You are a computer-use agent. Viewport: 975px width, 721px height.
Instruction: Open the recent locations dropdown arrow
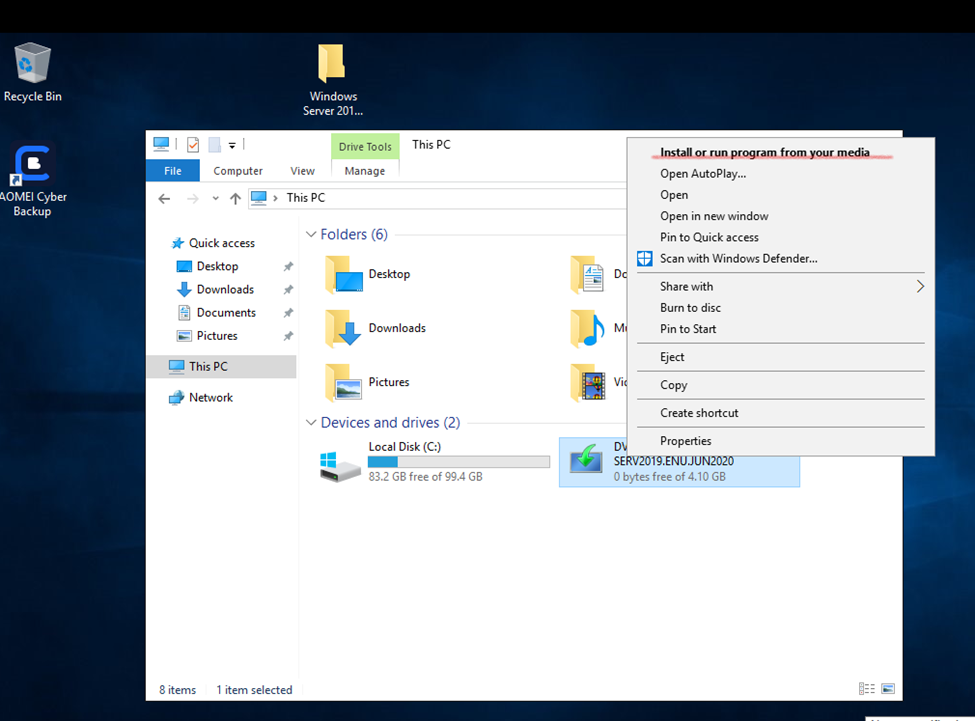click(x=217, y=198)
